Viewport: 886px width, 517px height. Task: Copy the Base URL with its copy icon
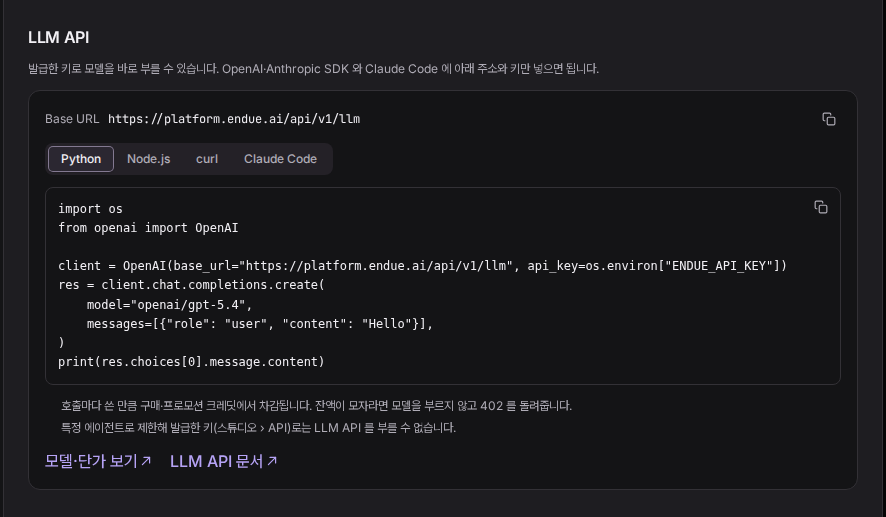(828, 119)
